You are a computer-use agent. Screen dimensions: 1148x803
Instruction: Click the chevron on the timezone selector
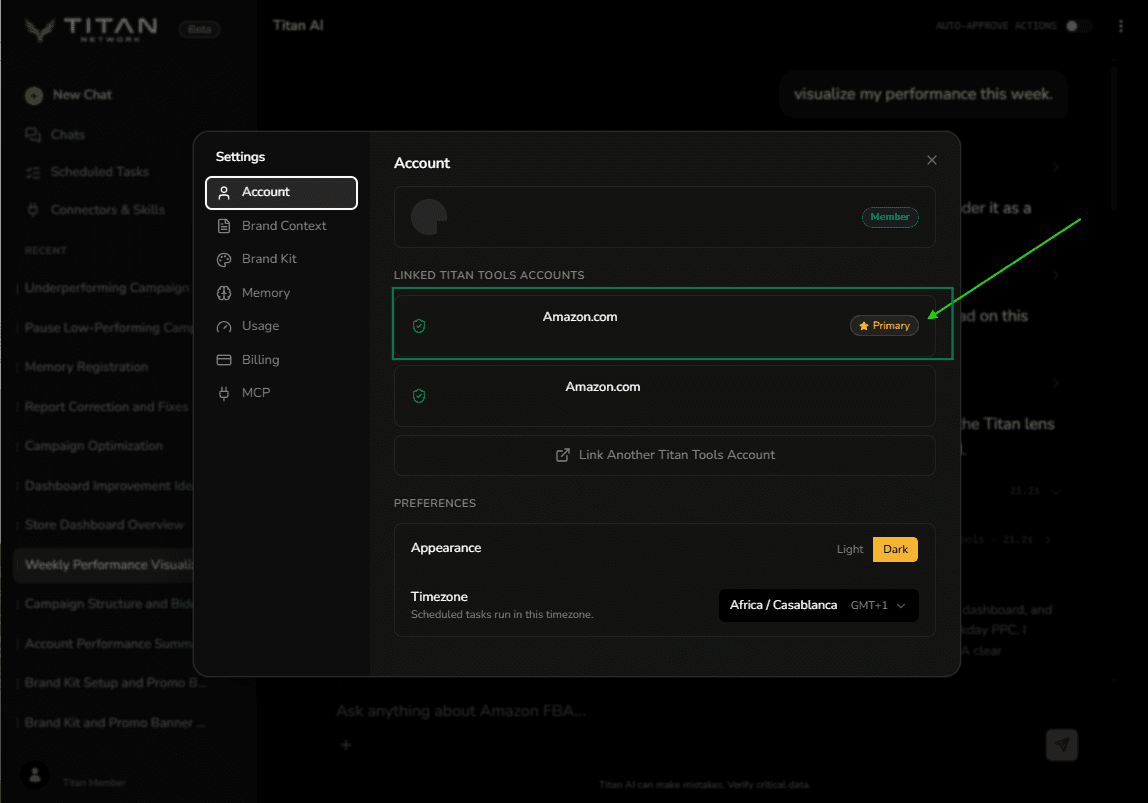[901, 605]
